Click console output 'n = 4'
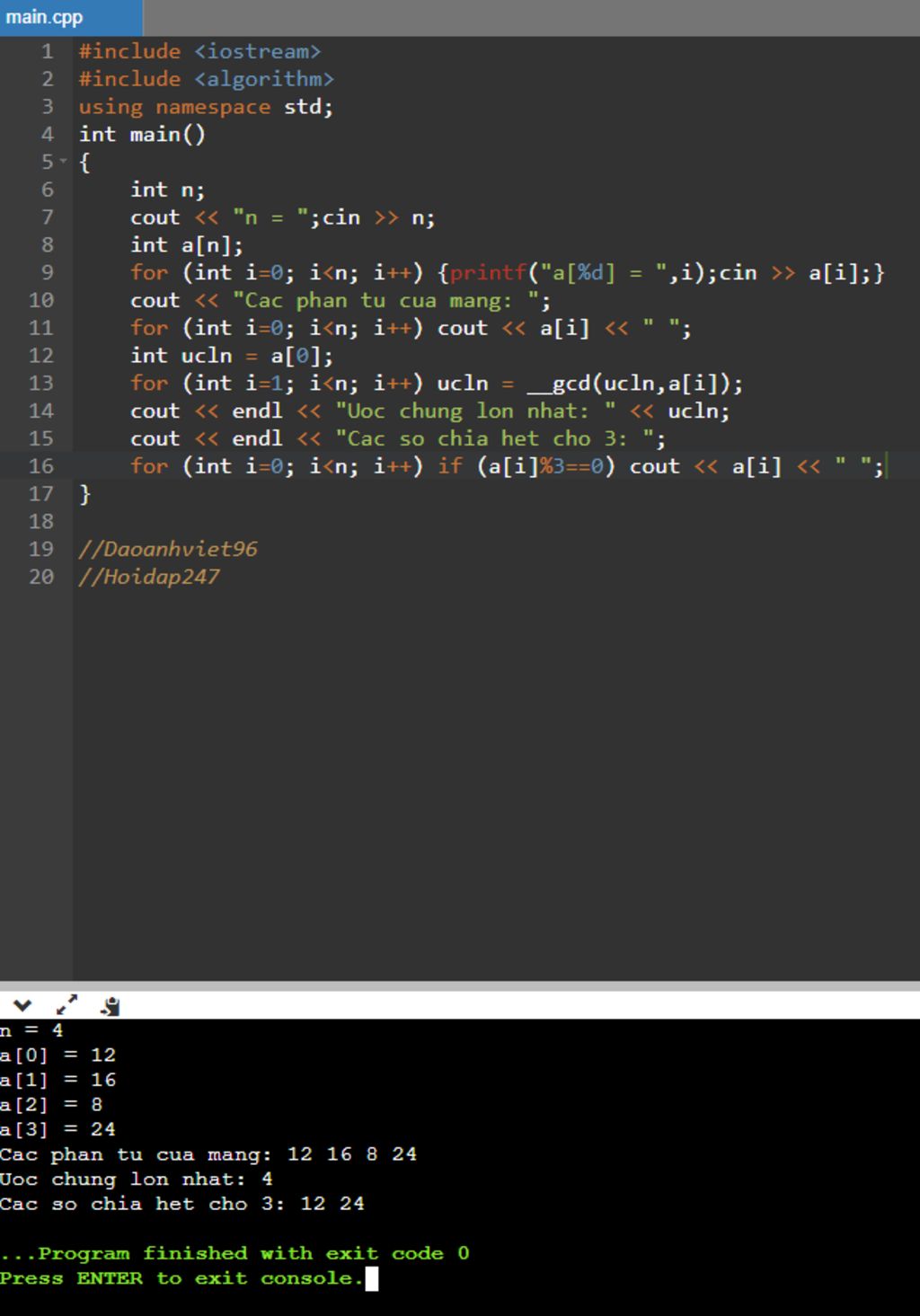The height and width of the screenshot is (1316, 920). point(31,1030)
